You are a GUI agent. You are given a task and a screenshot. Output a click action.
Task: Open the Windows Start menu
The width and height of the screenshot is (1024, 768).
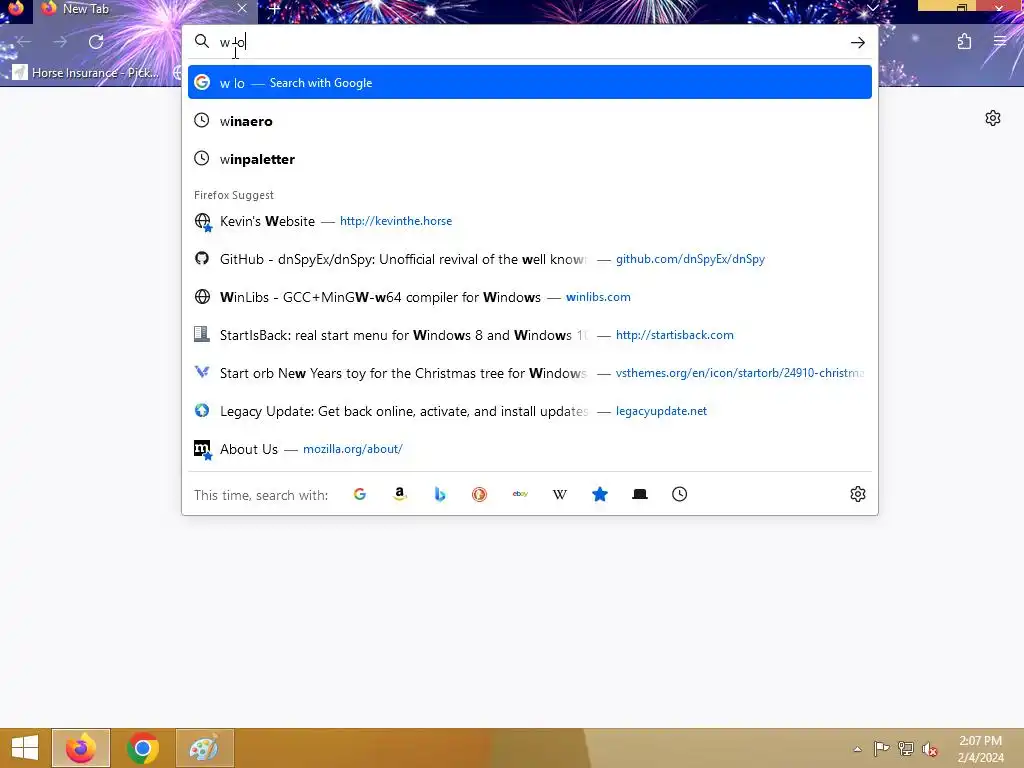coord(25,748)
